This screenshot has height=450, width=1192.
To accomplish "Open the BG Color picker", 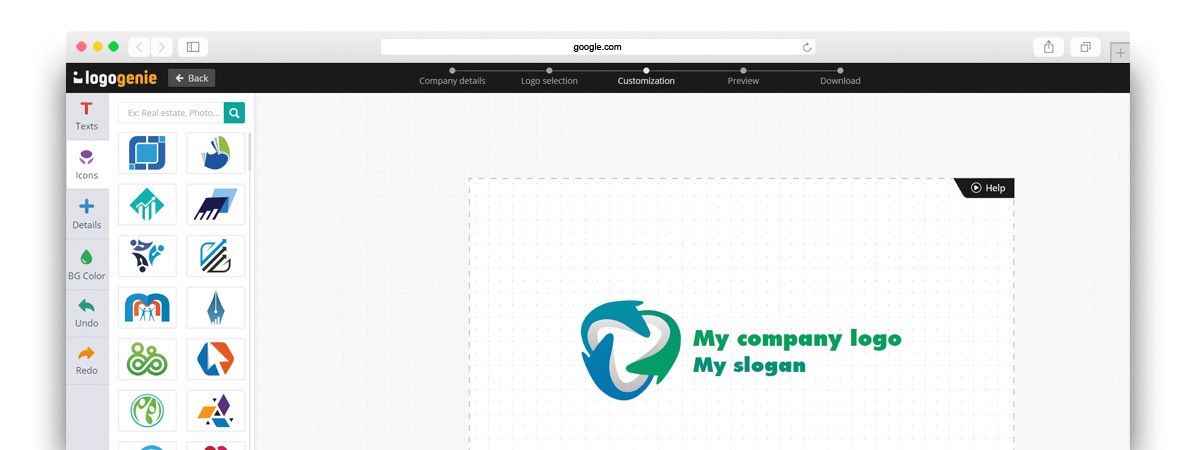I will 87,265.
